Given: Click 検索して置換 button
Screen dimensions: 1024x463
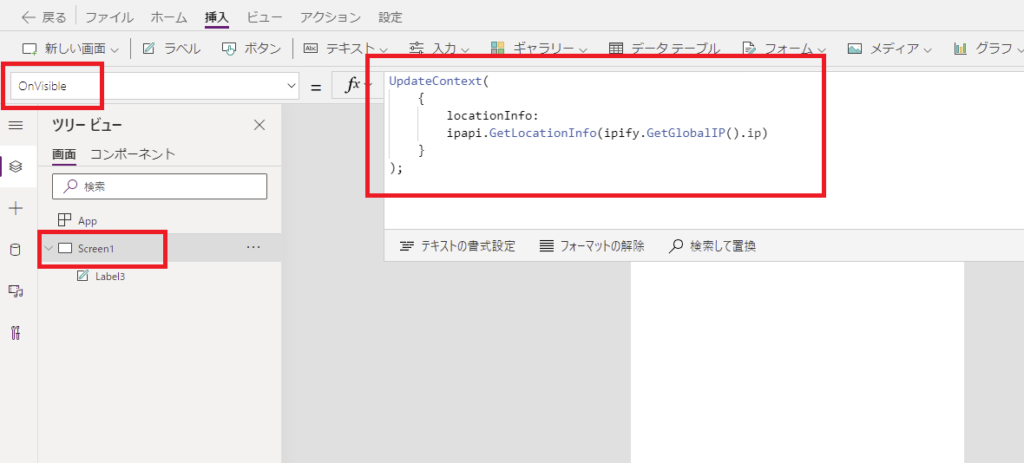Looking at the screenshot, I should click(x=713, y=246).
